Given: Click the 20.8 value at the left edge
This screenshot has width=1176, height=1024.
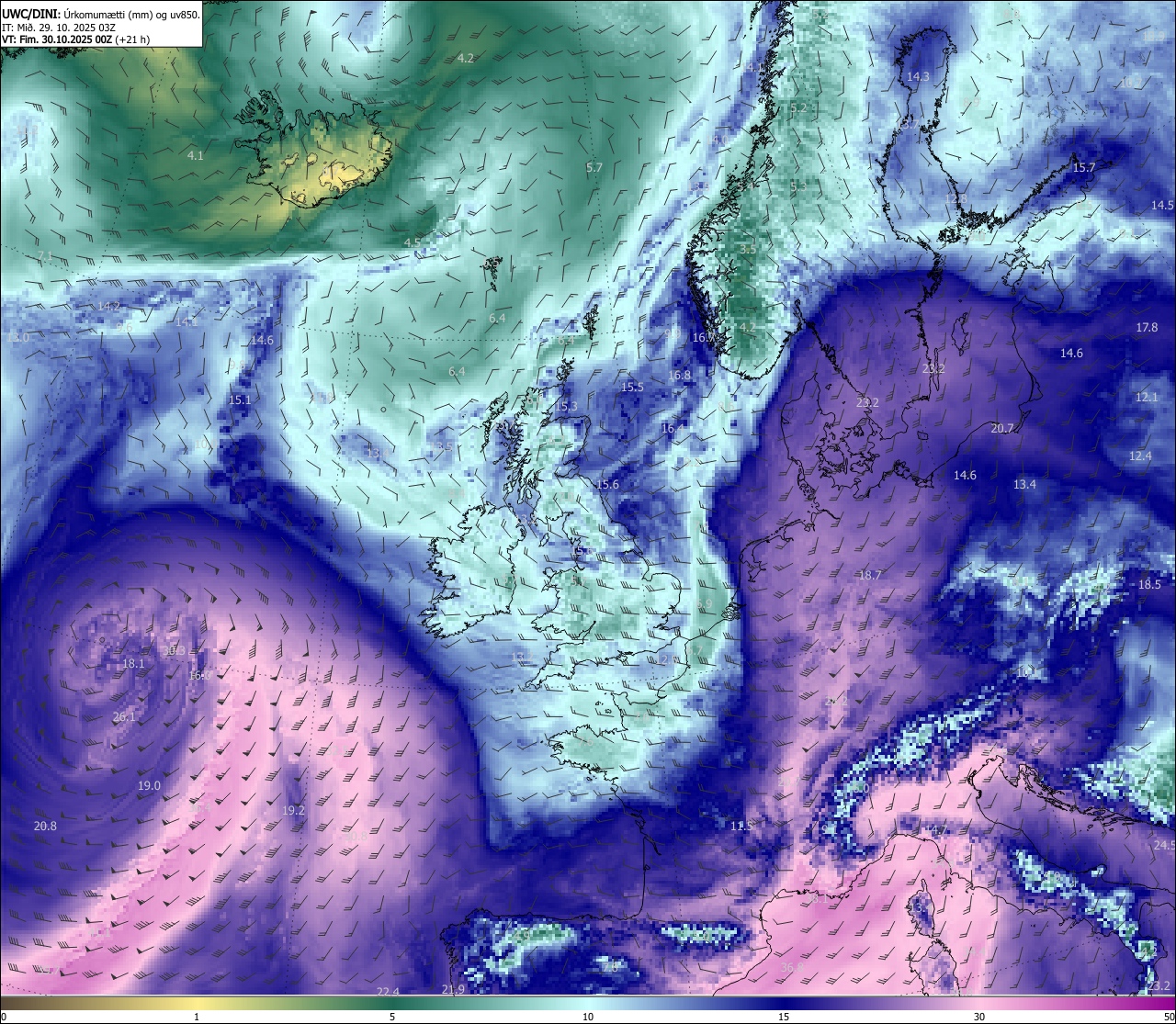Looking at the screenshot, I should coord(45,826).
